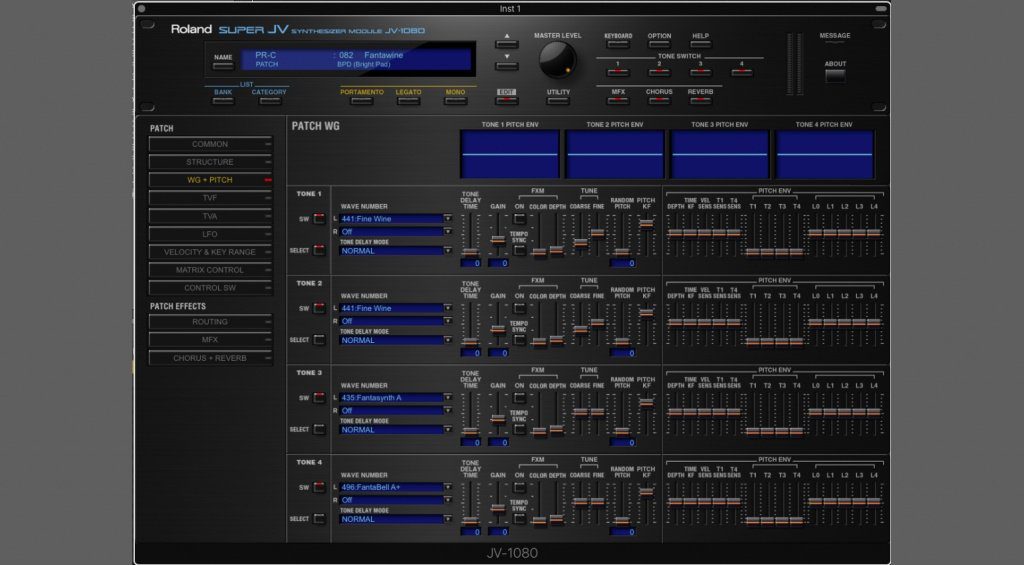Open Tone 1 wave R dropdown
The height and width of the screenshot is (565, 1024).
396,232
